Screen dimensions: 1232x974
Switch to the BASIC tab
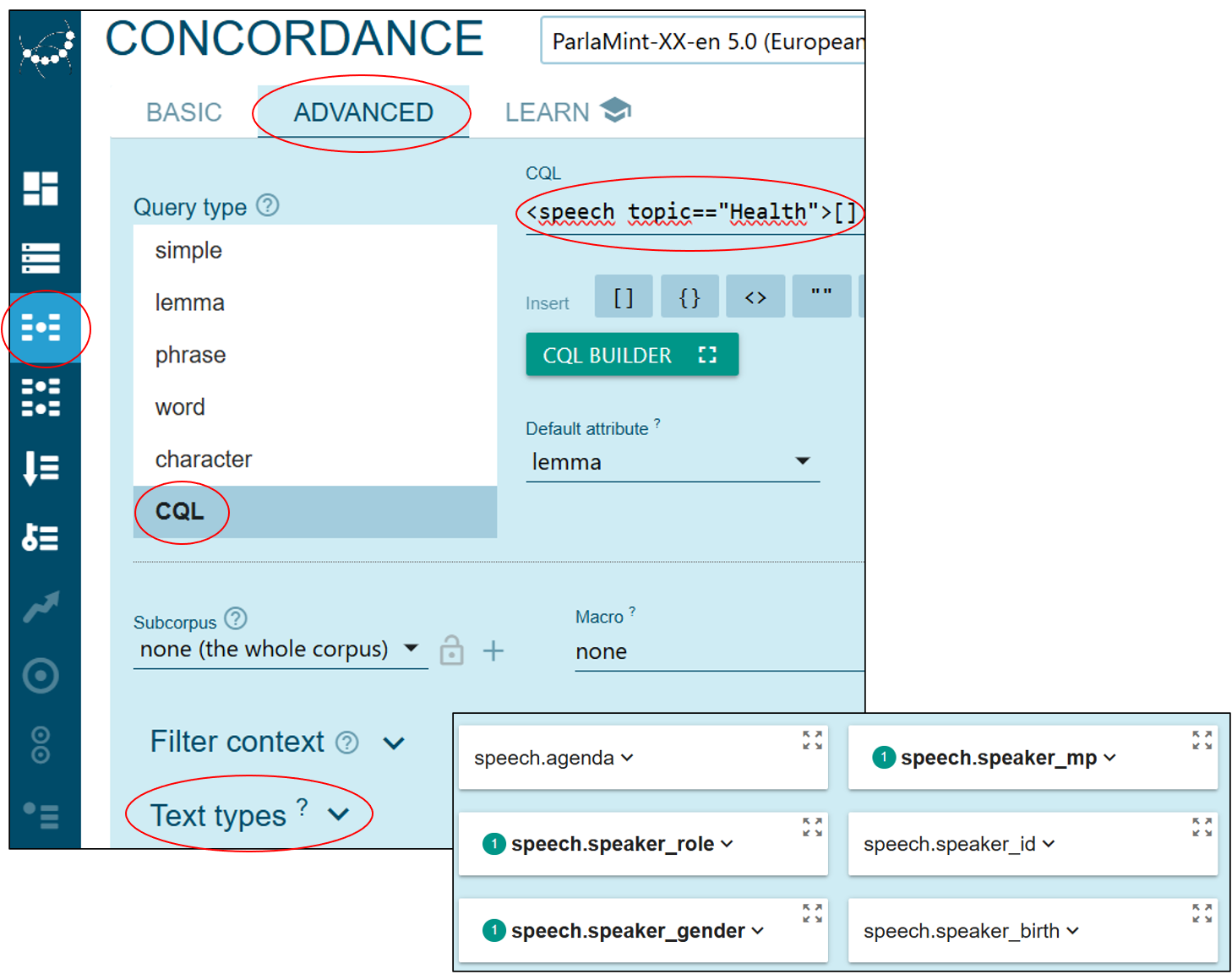[x=183, y=112]
